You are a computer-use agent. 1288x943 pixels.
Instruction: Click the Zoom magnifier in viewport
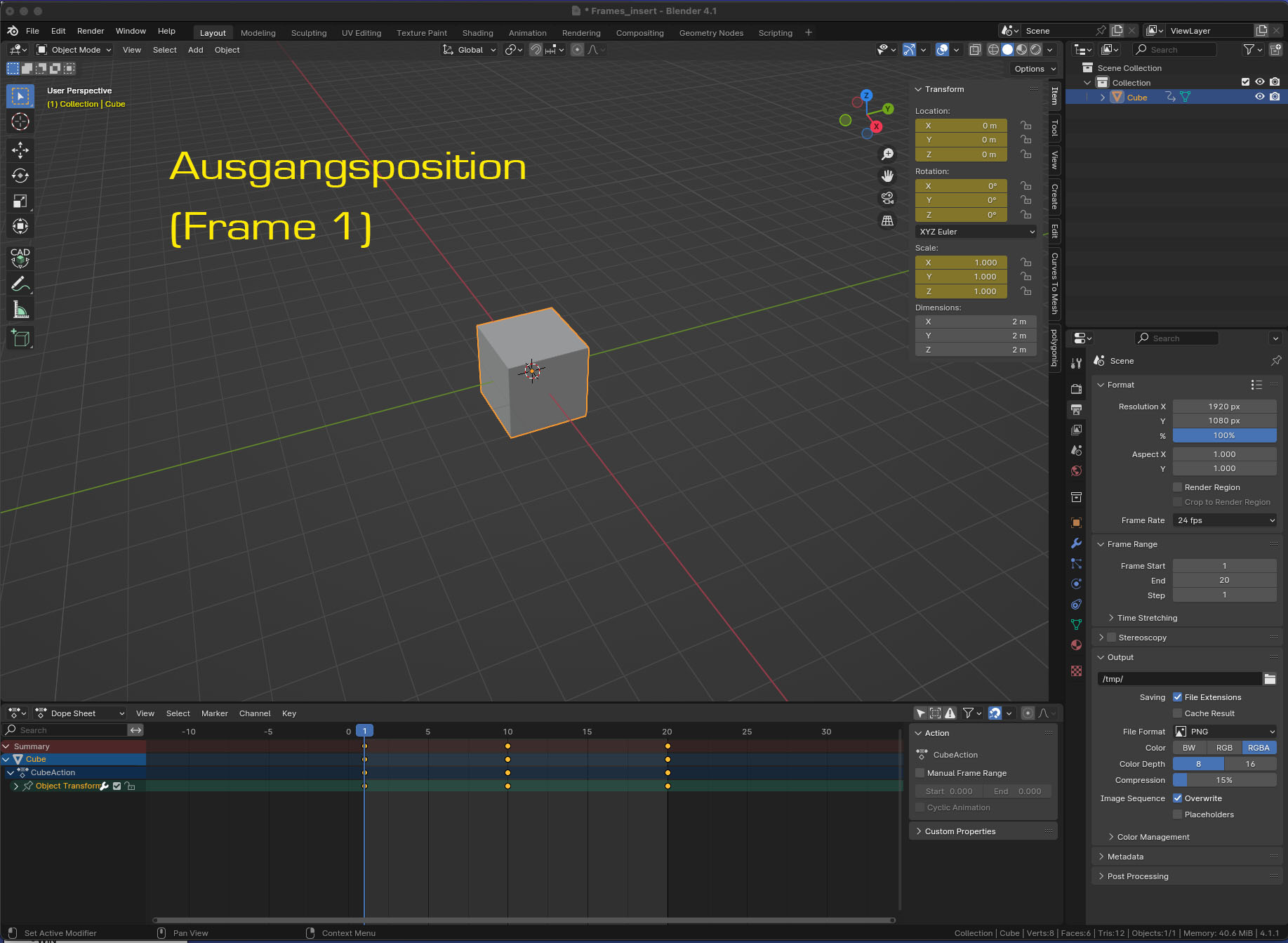[888, 154]
